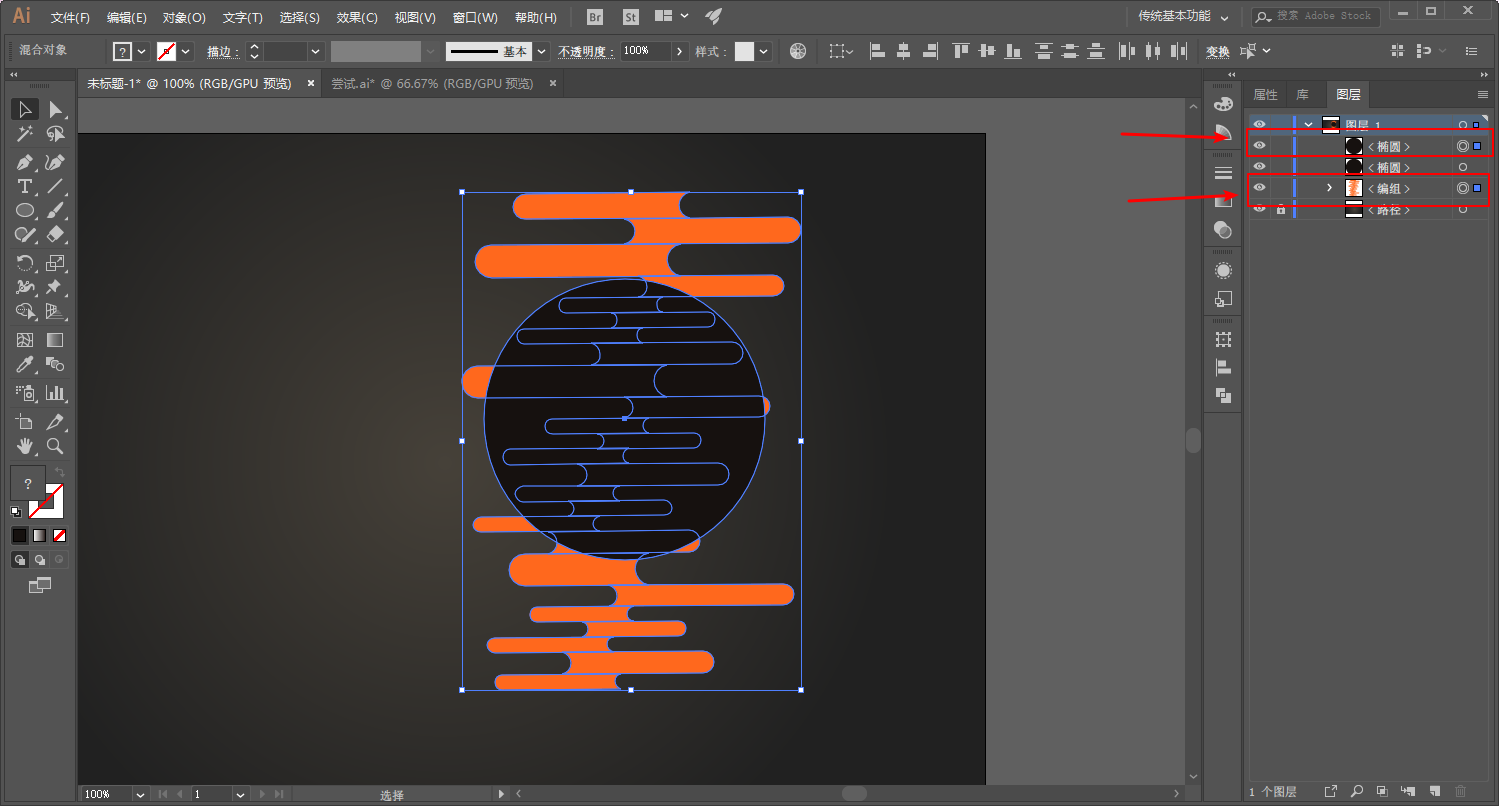This screenshot has height=806, width=1499.
Task: Open the stroke weight dropdown
Action: click(316, 51)
